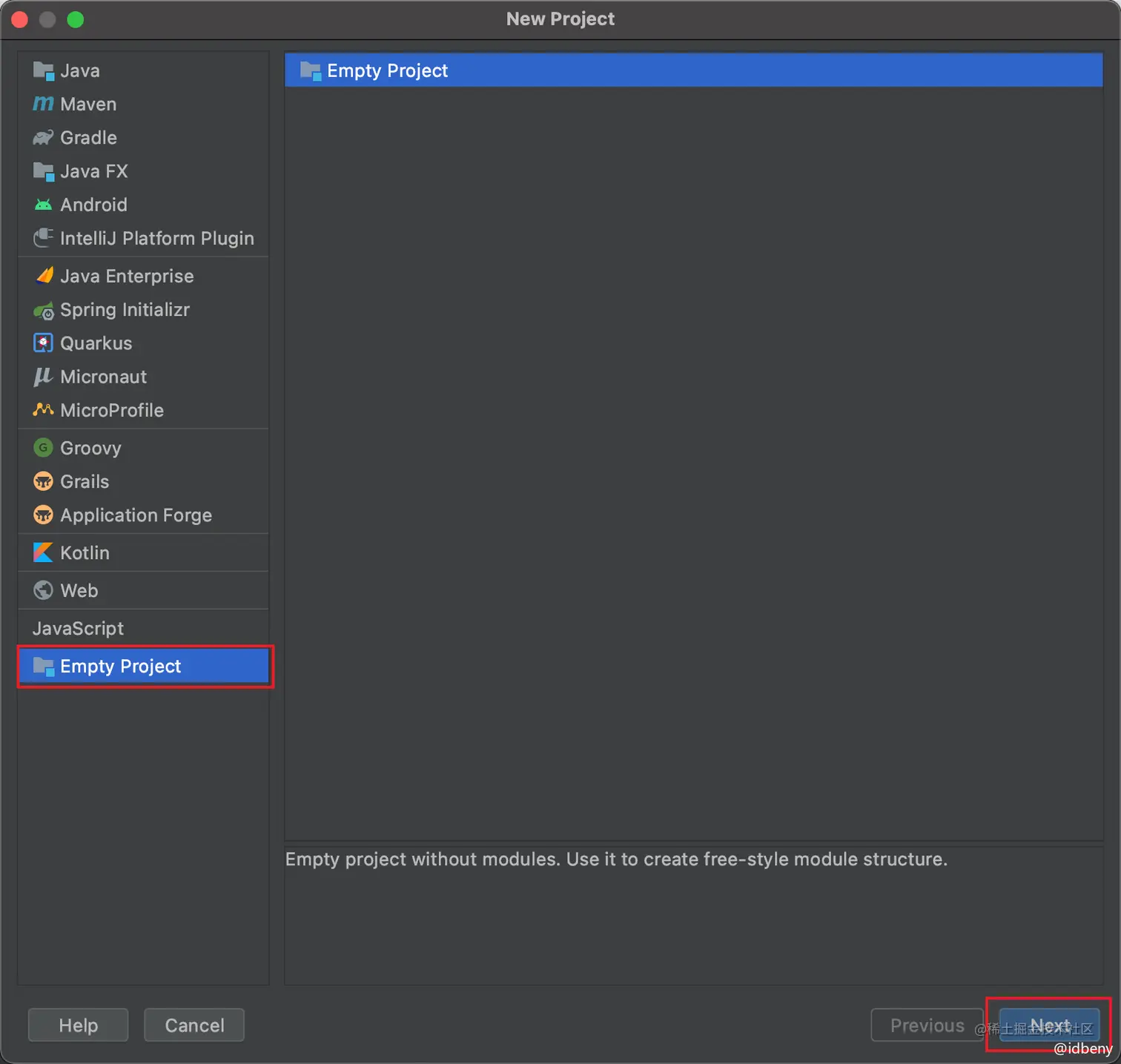Click the Android robot icon

pyautogui.click(x=43, y=205)
